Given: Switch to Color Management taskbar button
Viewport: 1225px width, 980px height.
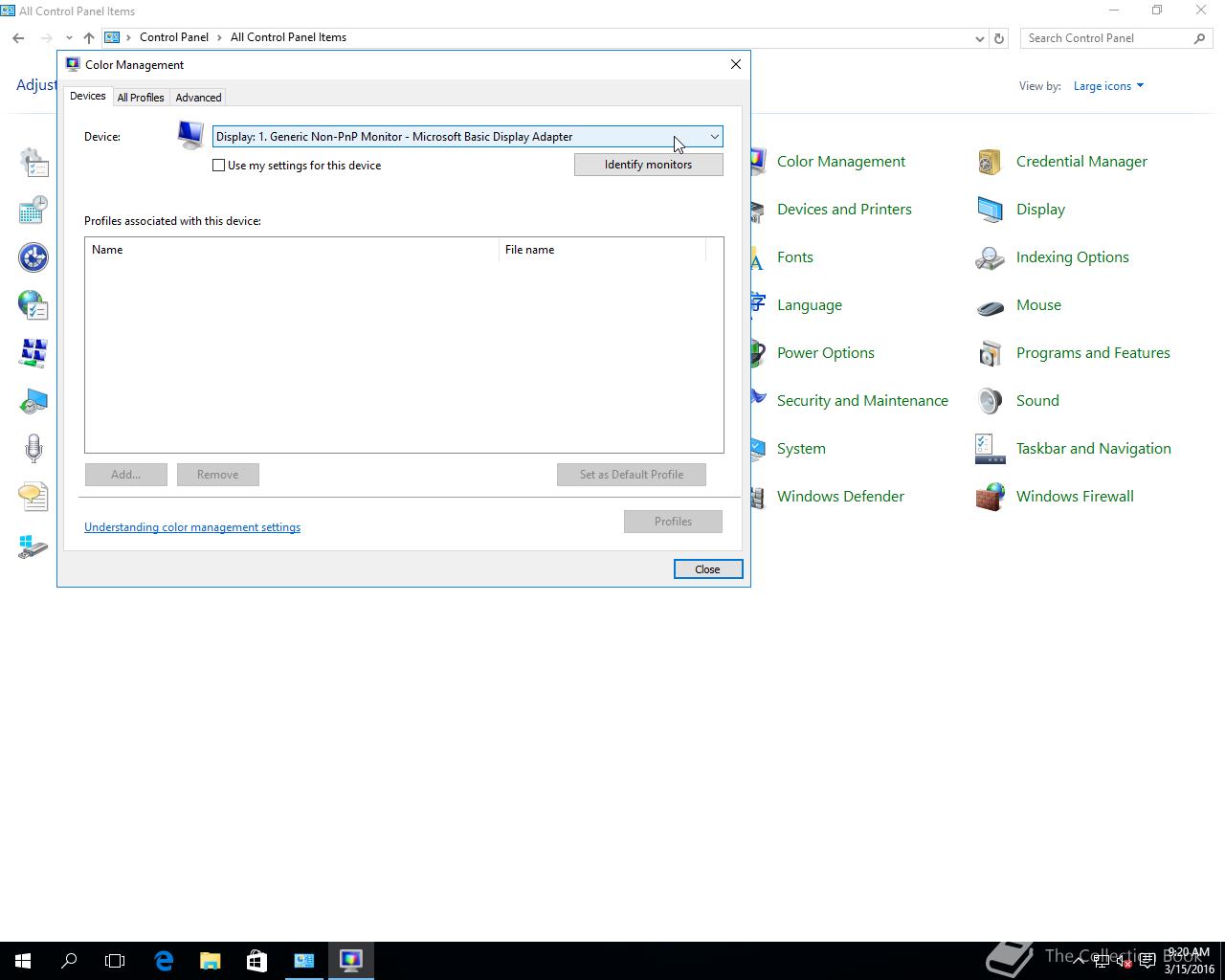Looking at the screenshot, I should (x=350, y=960).
